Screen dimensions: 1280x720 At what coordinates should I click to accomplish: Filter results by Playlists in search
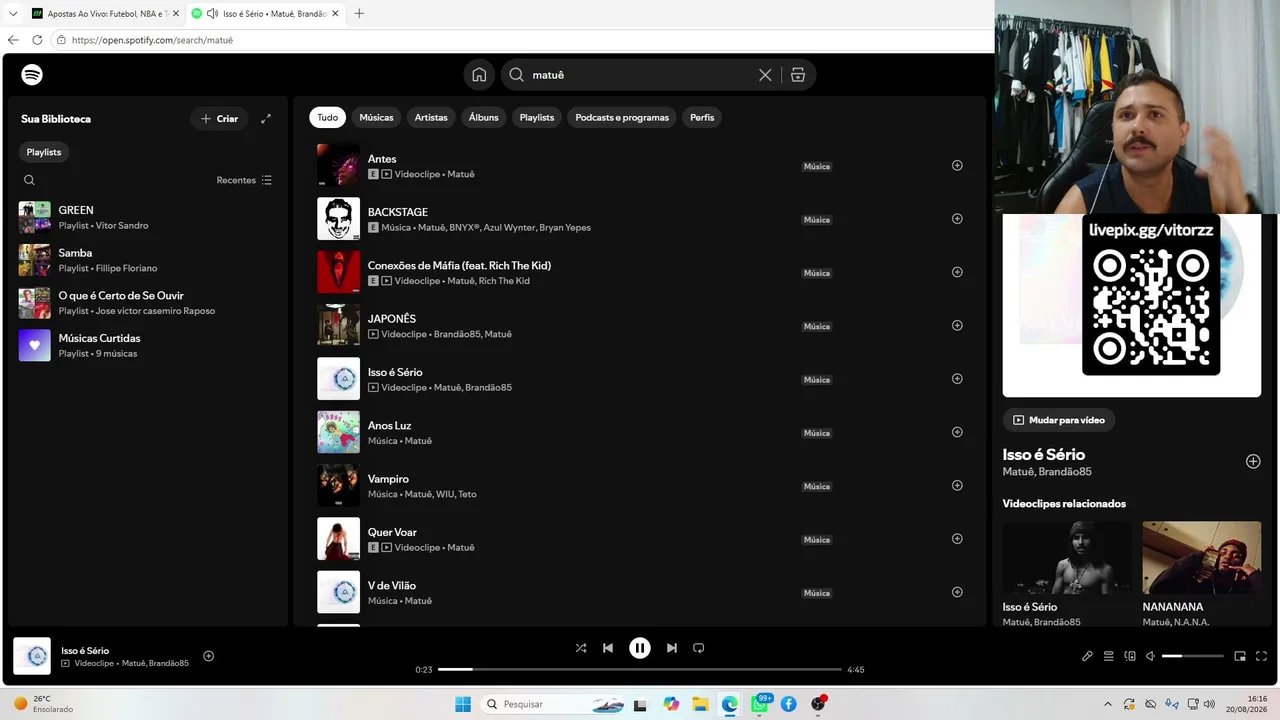[537, 117]
